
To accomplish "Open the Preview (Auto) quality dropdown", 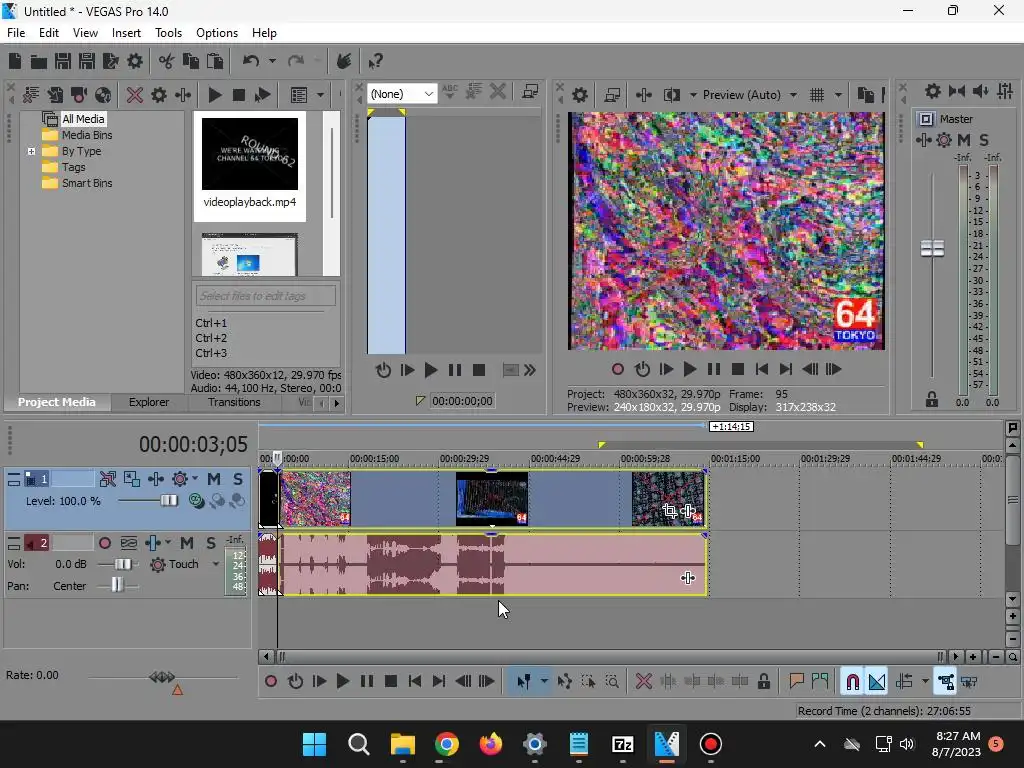I will pos(793,95).
